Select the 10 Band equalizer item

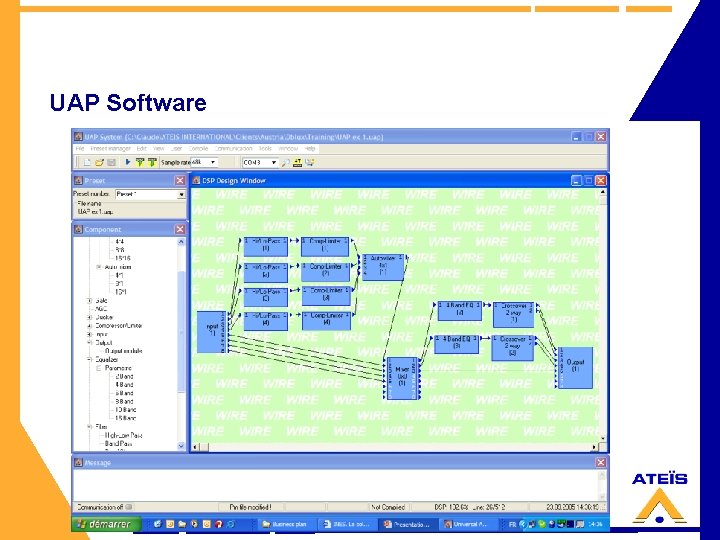coord(126,410)
